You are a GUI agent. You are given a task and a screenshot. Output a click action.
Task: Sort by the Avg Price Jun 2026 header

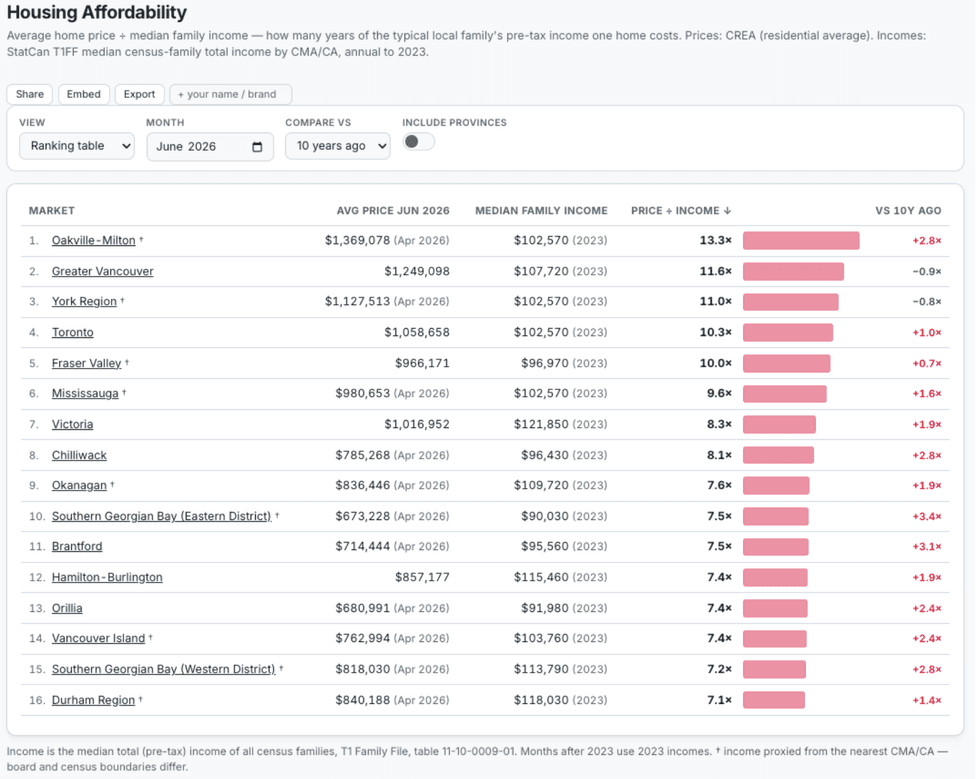click(x=392, y=211)
